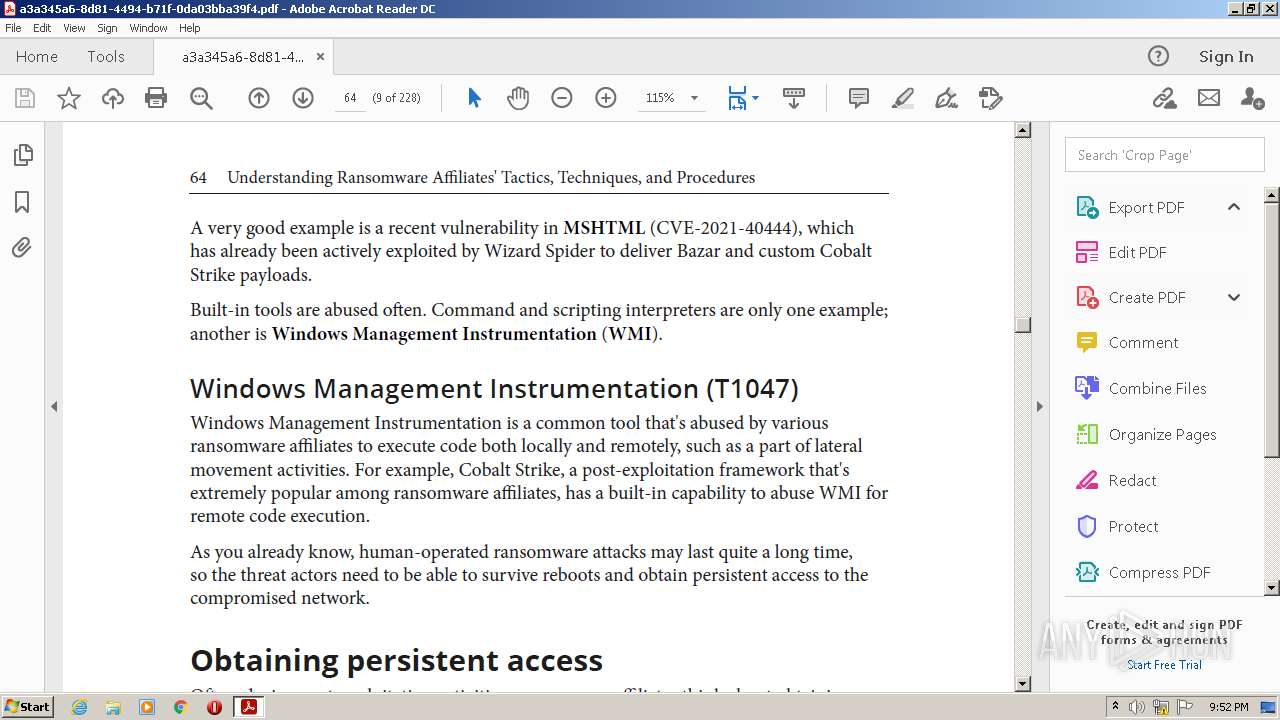Share with others via add-person icon

point(1252,98)
